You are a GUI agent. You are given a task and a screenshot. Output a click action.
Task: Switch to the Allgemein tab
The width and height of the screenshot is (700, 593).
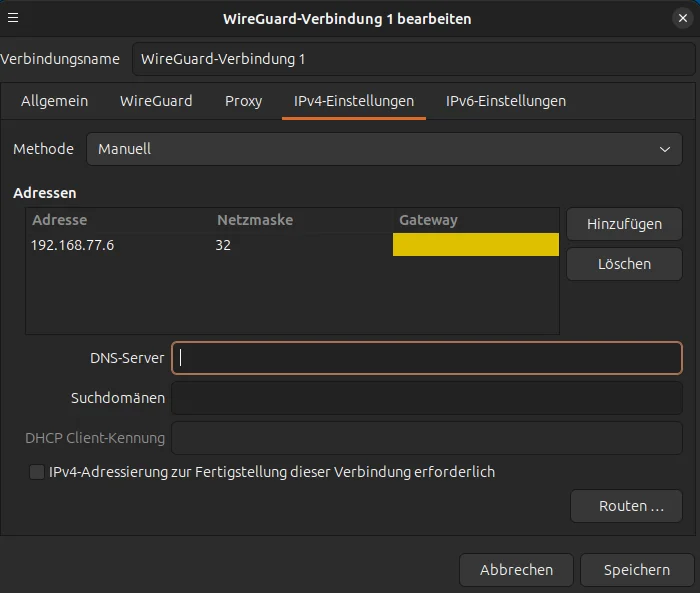[x=54, y=101]
